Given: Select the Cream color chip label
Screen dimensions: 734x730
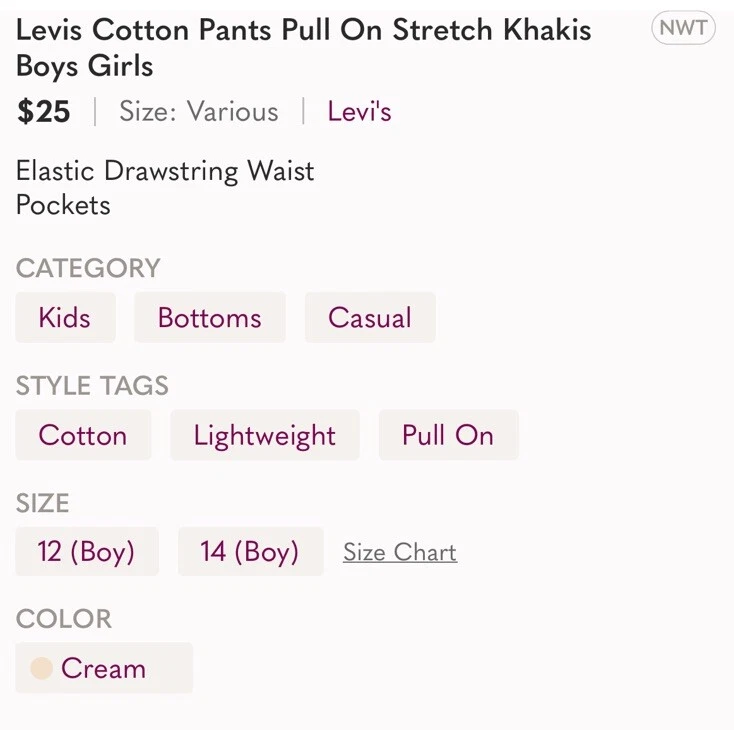Looking at the screenshot, I should tap(103, 668).
